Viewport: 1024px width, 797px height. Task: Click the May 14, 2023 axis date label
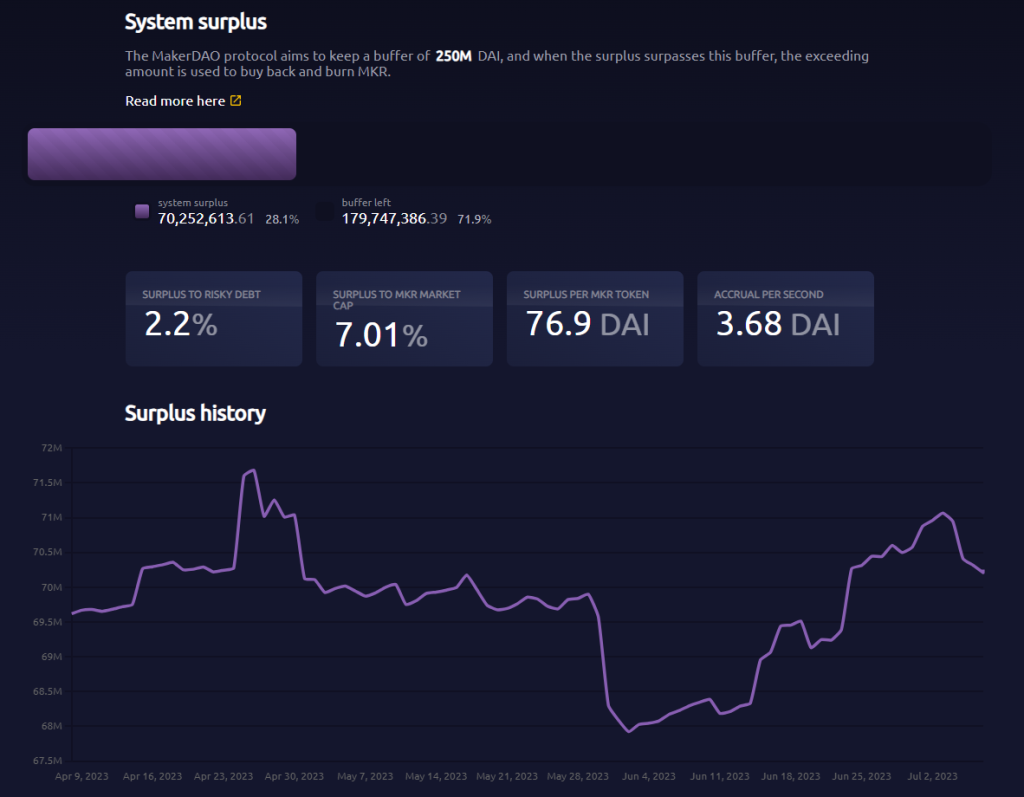436,776
